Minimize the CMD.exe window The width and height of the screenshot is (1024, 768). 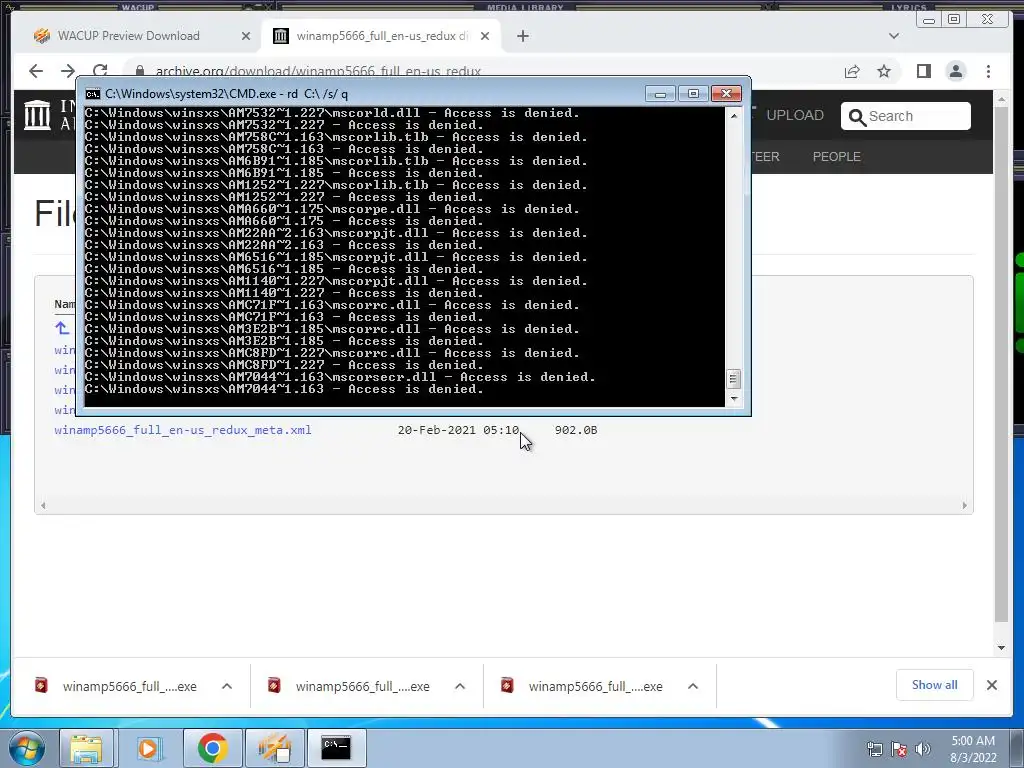point(660,94)
